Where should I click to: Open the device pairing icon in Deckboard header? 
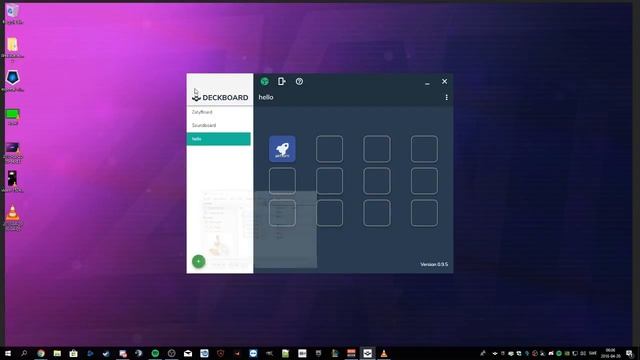tap(282, 81)
